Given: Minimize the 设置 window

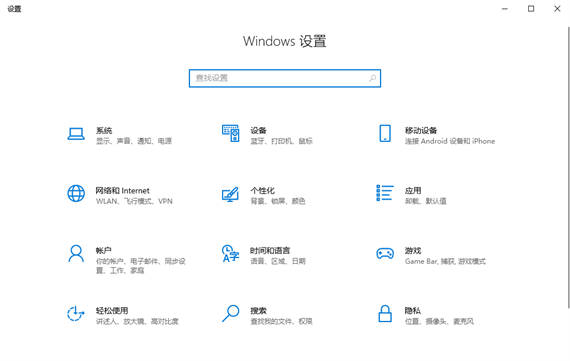Looking at the screenshot, I should (505, 9).
